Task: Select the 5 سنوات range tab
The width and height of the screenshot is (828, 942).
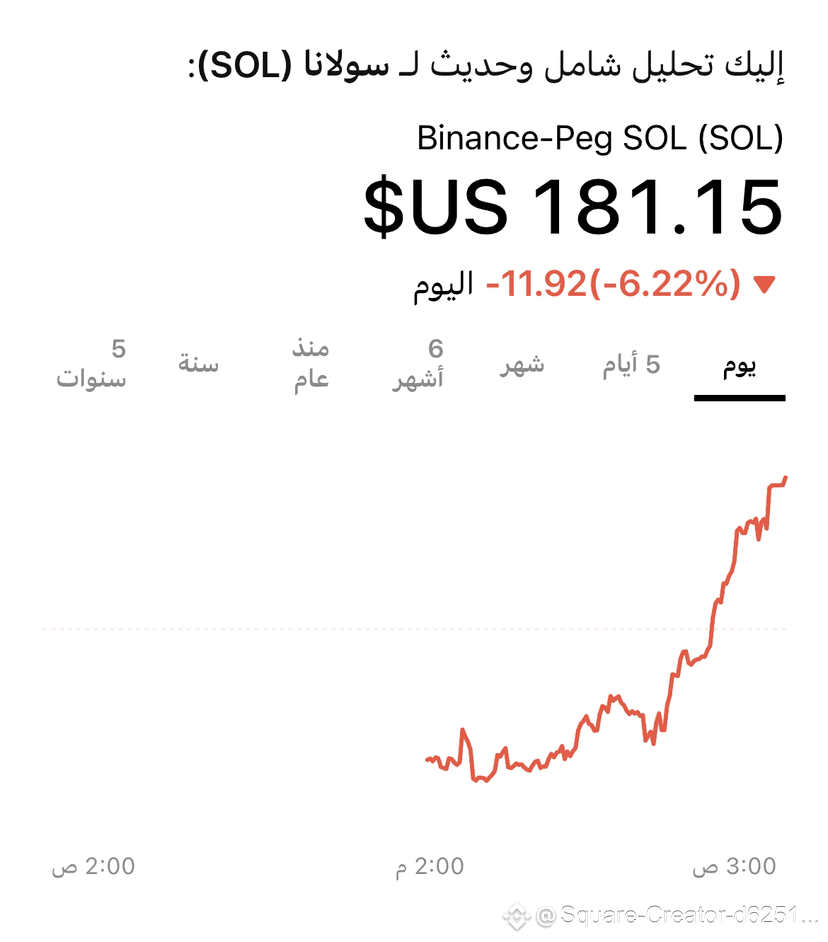Action: pos(91,363)
